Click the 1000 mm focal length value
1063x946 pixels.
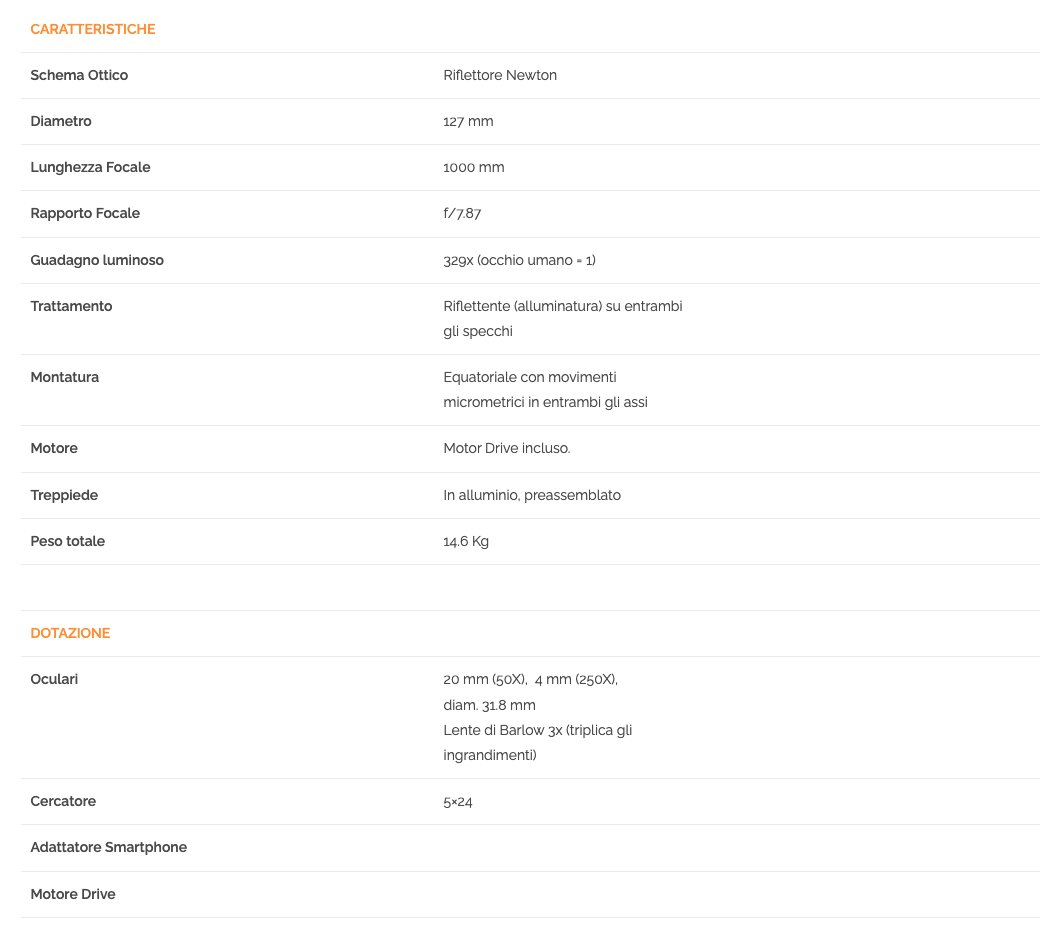pyautogui.click(x=474, y=167)
